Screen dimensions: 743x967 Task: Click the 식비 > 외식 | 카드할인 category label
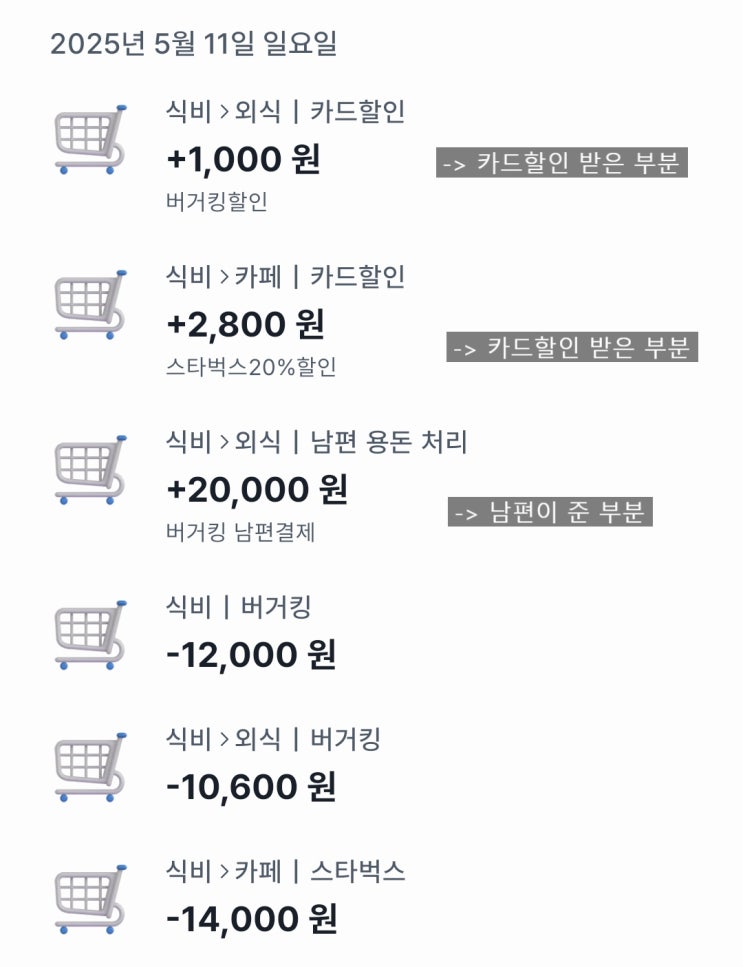click(285, 111)
